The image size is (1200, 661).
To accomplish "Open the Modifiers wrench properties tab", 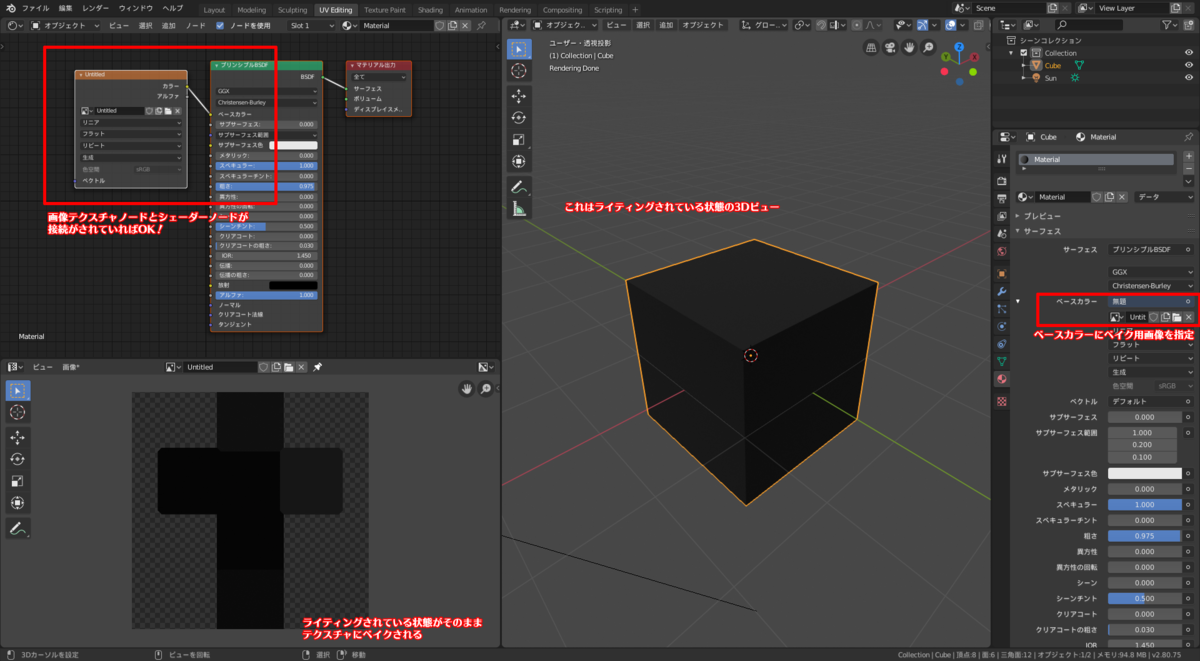I will click(x=1002, y=290).
